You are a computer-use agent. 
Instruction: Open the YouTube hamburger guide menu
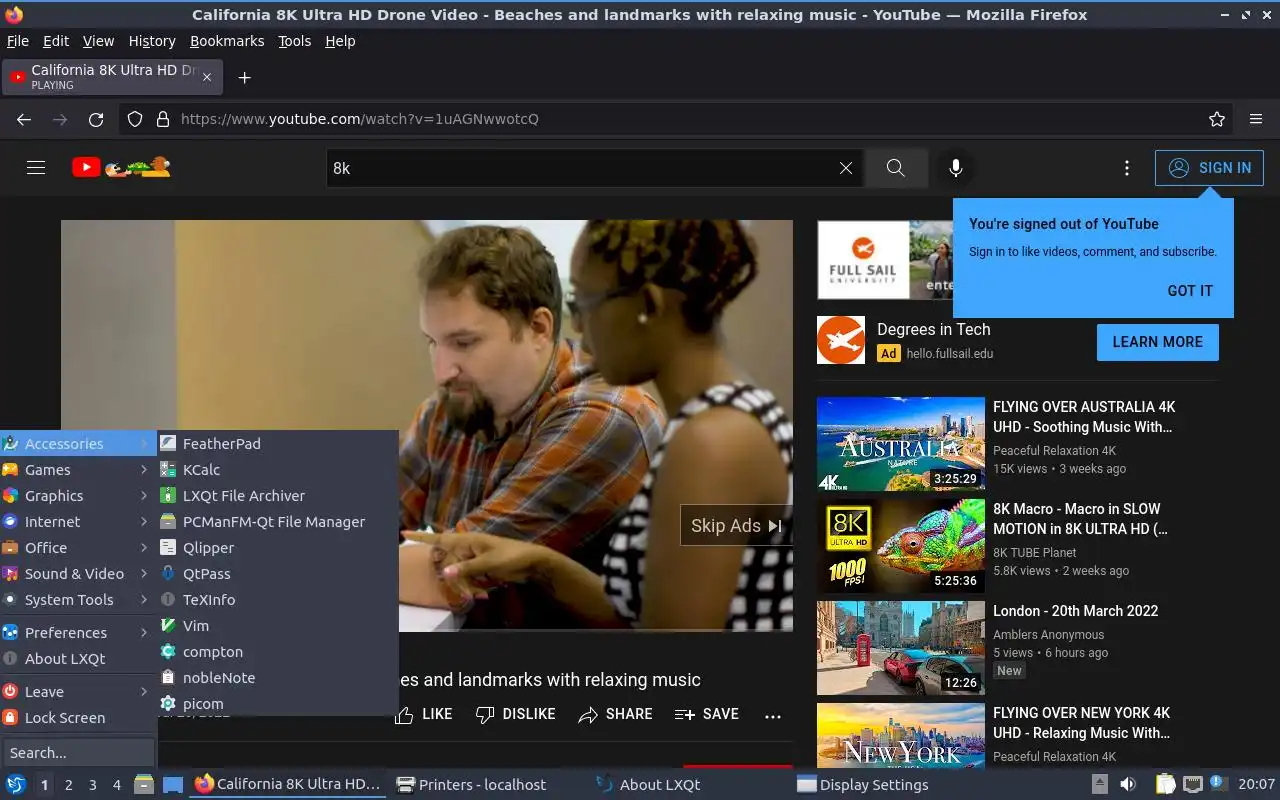click(36, 168)
